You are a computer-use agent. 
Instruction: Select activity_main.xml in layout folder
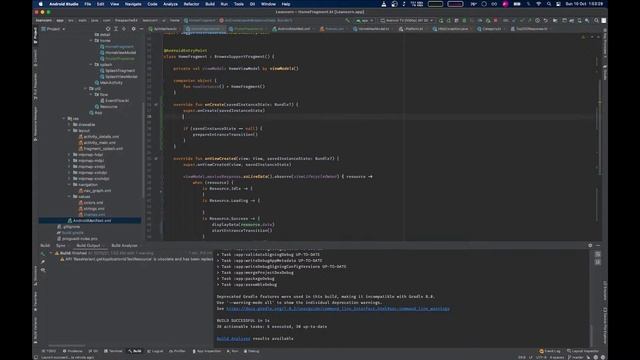(97, 142)
